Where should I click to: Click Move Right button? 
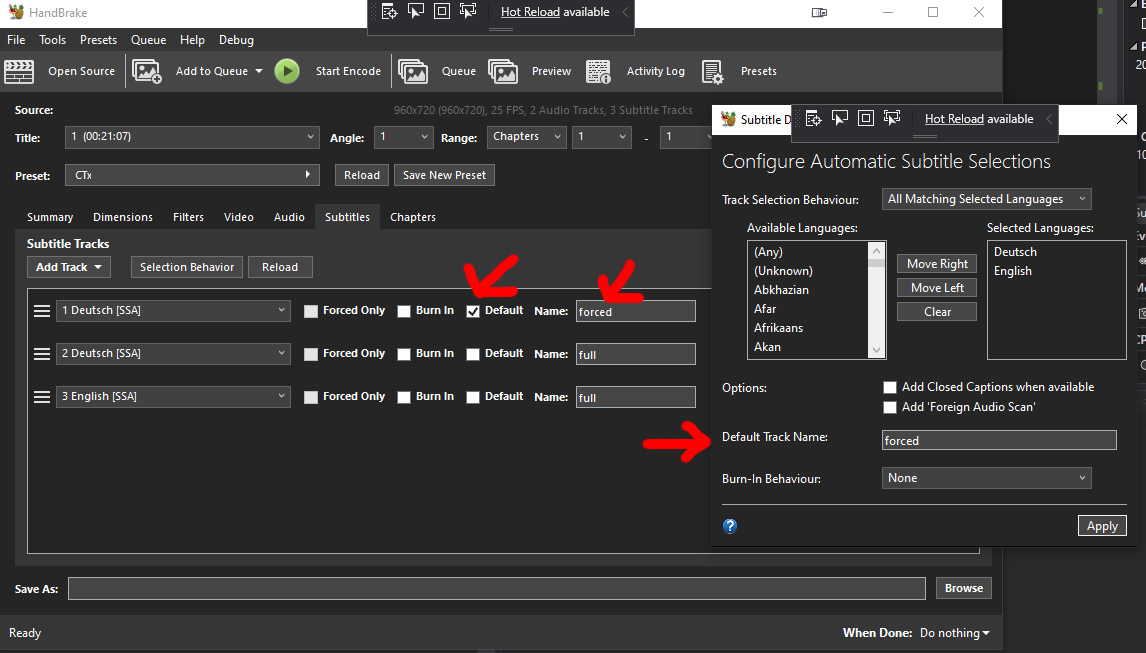[x=937, y=264]
